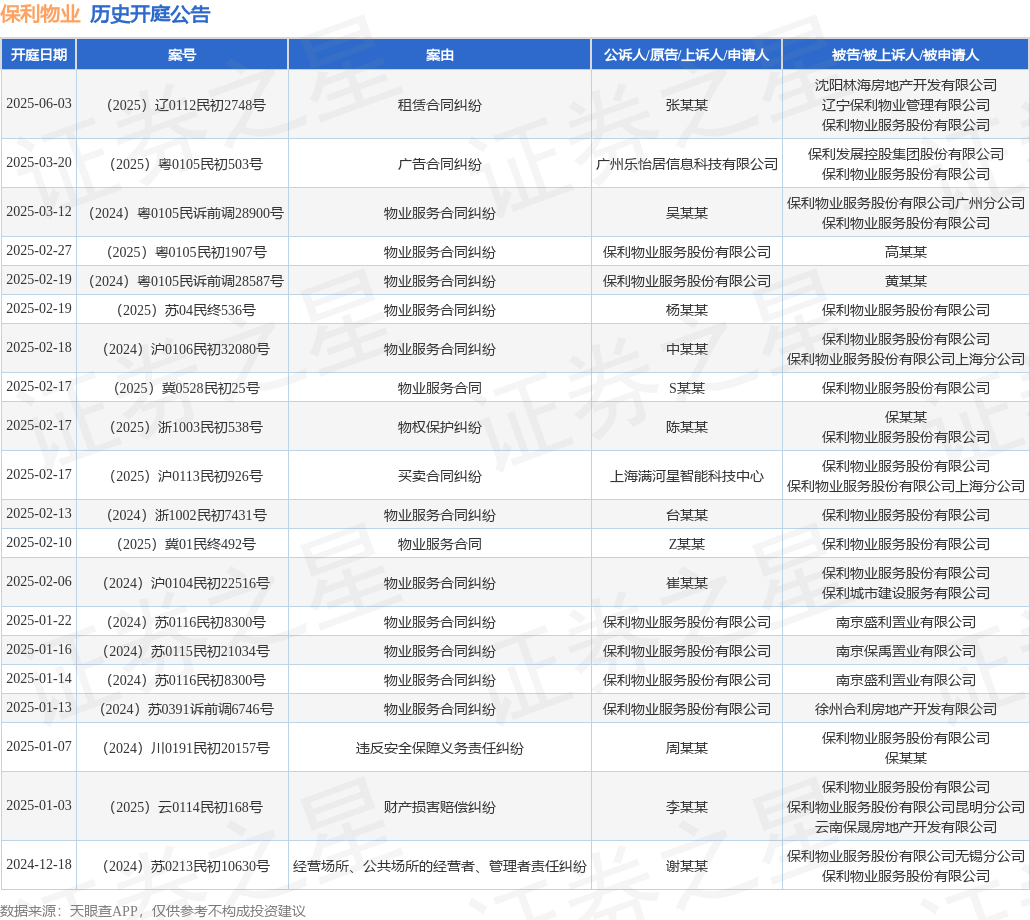1030x920 pixels.
Task: Click case number (2025)浙1003民初538号
Action: coord(186,427)
